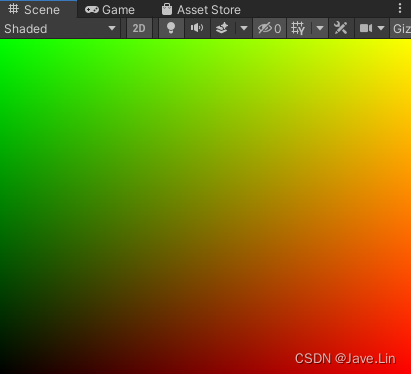Expand the grid settings dropdown arrow
Screen dimensions: 411x374
tap(320, 29)
